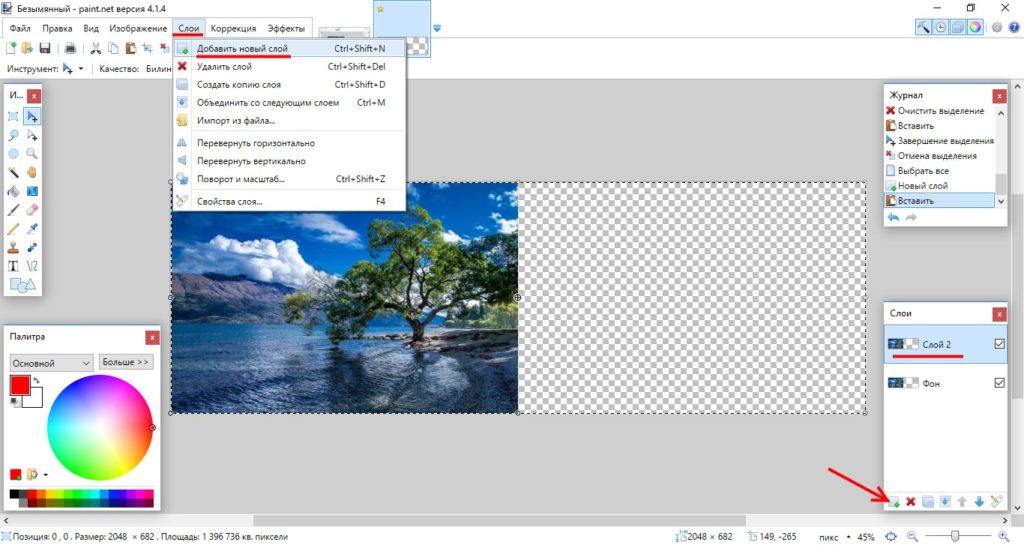
Task: Select the Ellipse Select tool
Action: pos(13,153)
